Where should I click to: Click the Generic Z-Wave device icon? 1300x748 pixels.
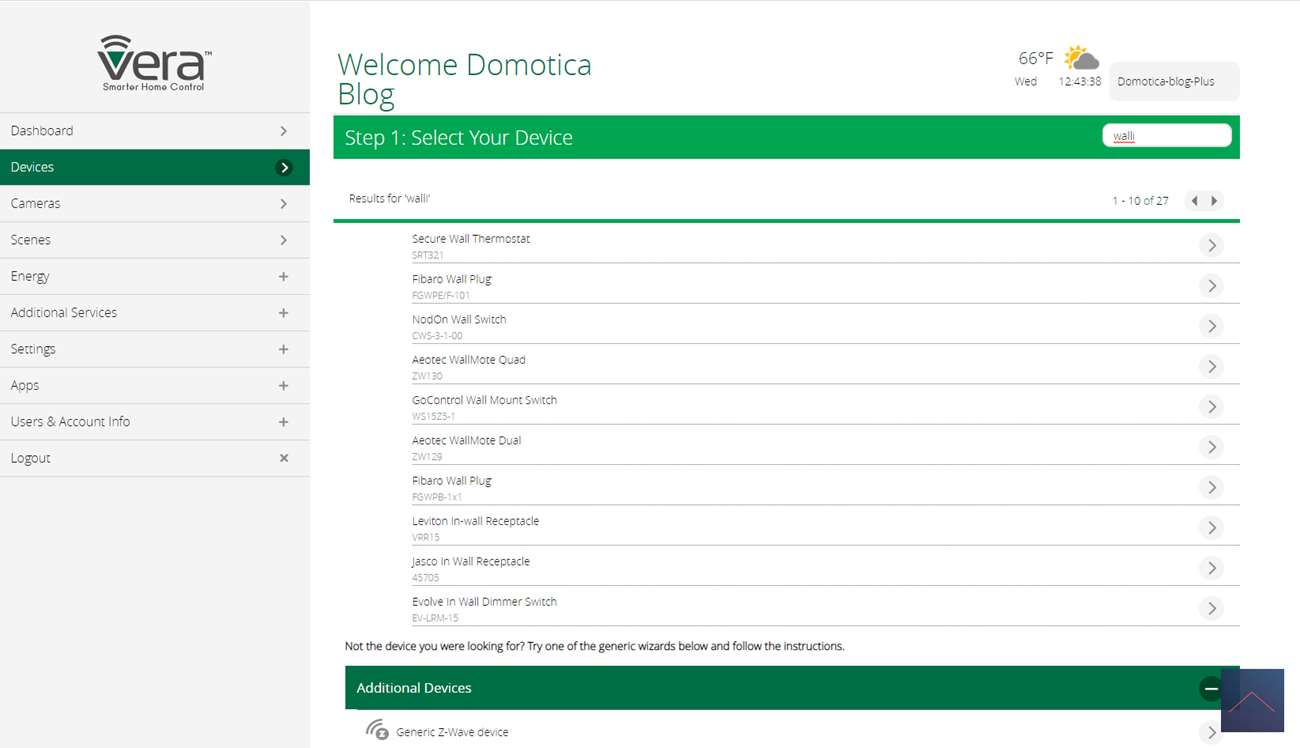(377, 730)
